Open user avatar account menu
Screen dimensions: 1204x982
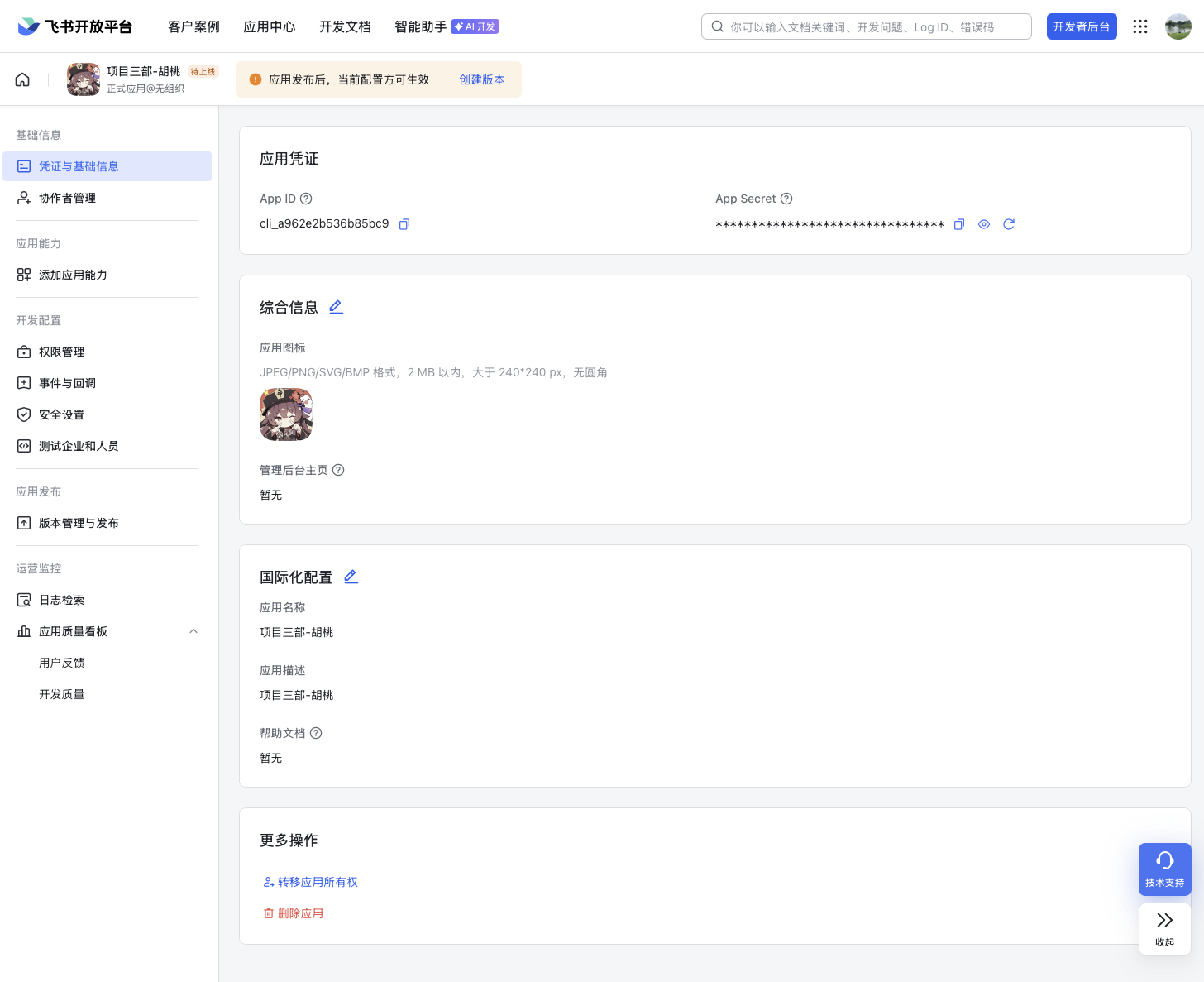(1178, 26)
